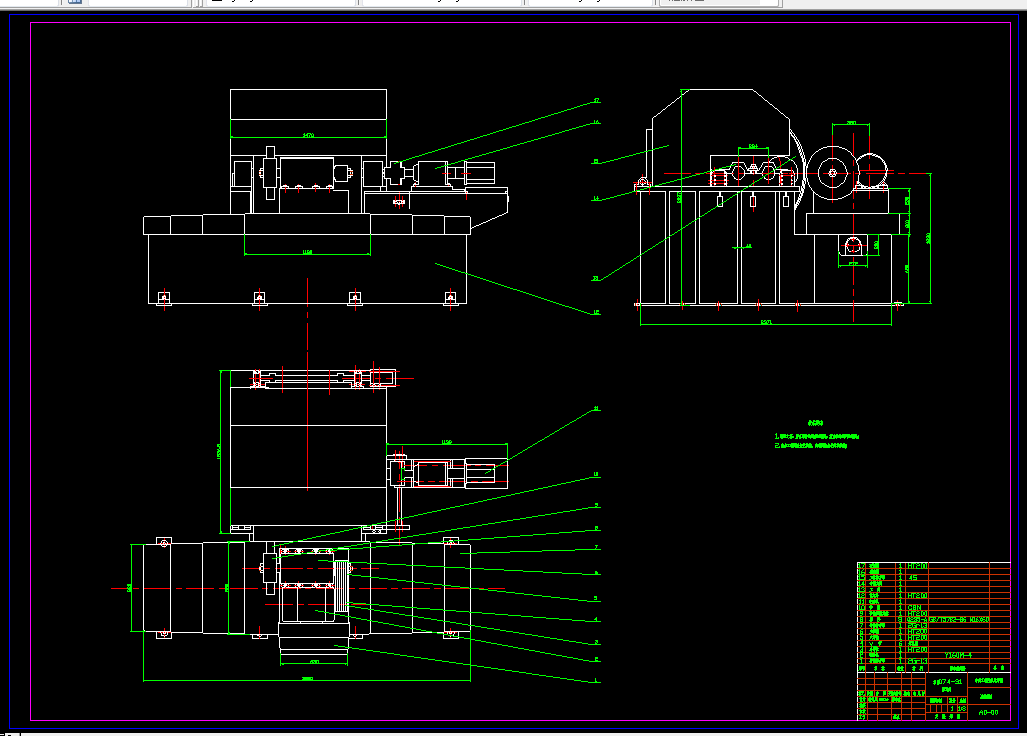Select the "A0-00" drawing number in the title block
Image resolution: width=1027 pixels, height=736 pixels.
988,712
